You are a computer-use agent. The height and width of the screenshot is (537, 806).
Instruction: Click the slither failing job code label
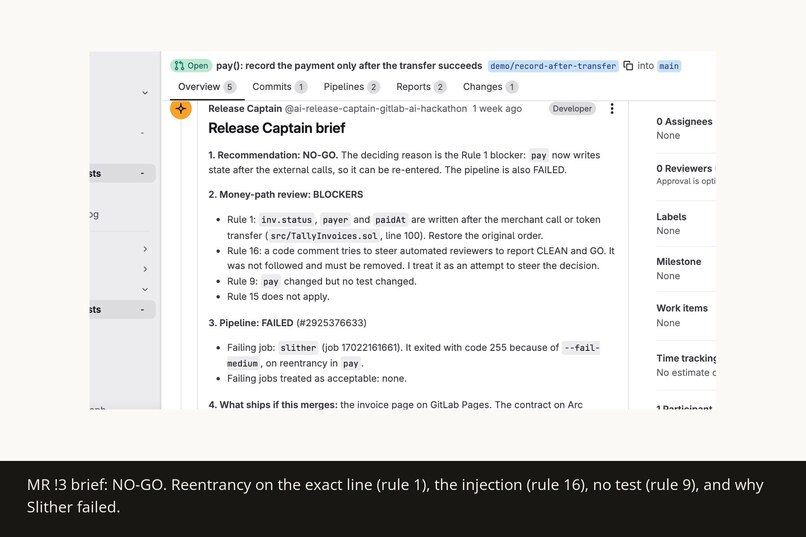pyautogui.click(x=298, y=348)
